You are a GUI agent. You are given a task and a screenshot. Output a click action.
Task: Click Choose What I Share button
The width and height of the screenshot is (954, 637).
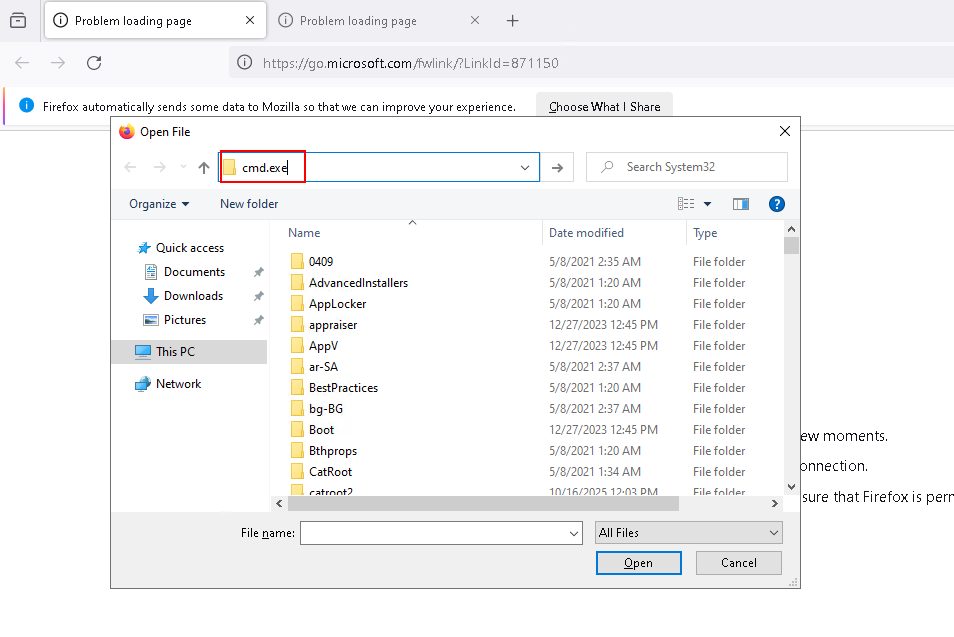point(604,106)
